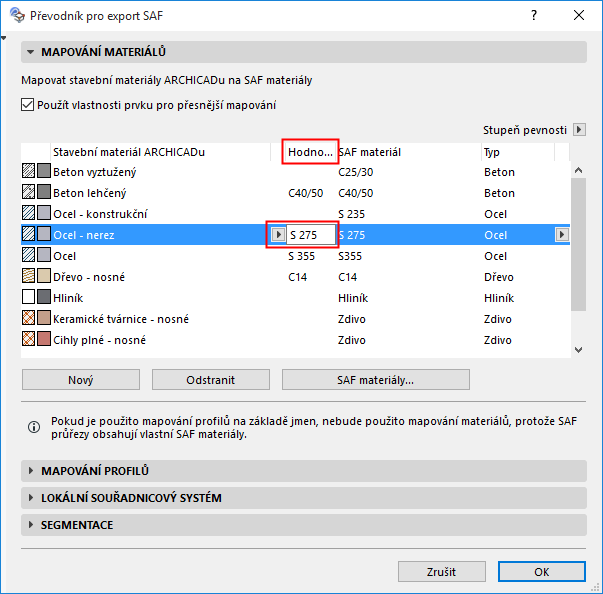
Task: Click the C14 value cell of Dřevo
Action: tap(298, 277)
